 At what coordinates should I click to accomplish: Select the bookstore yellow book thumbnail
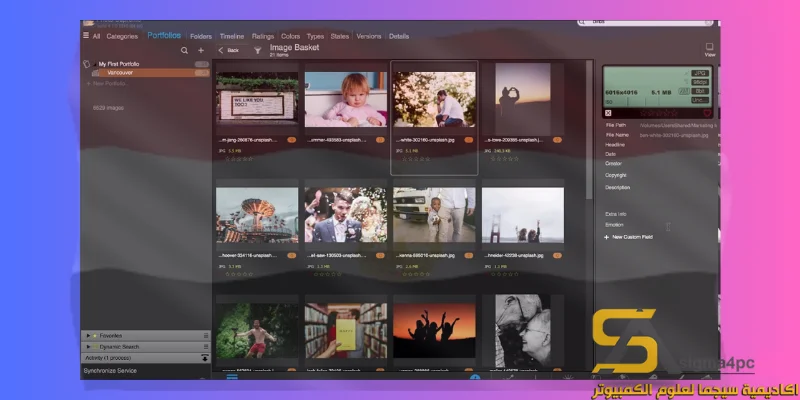346,330
